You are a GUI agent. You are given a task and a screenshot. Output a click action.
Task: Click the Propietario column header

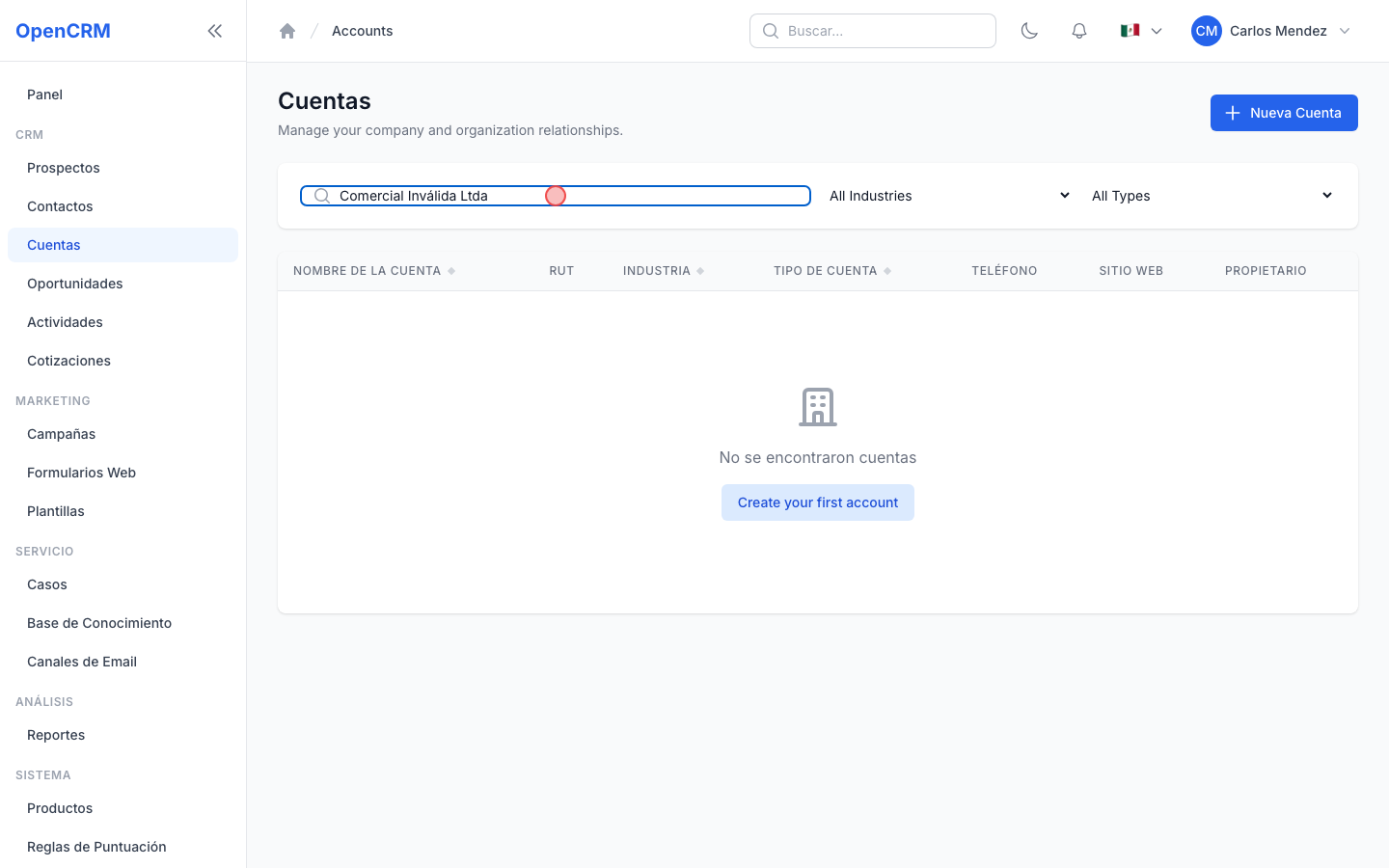click(x=1266, y=271)
